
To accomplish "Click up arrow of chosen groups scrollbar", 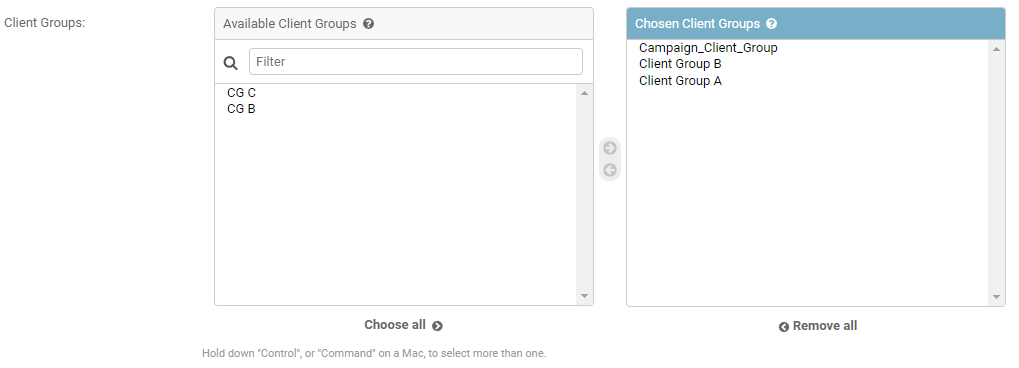I will click(x=996, y=49).
